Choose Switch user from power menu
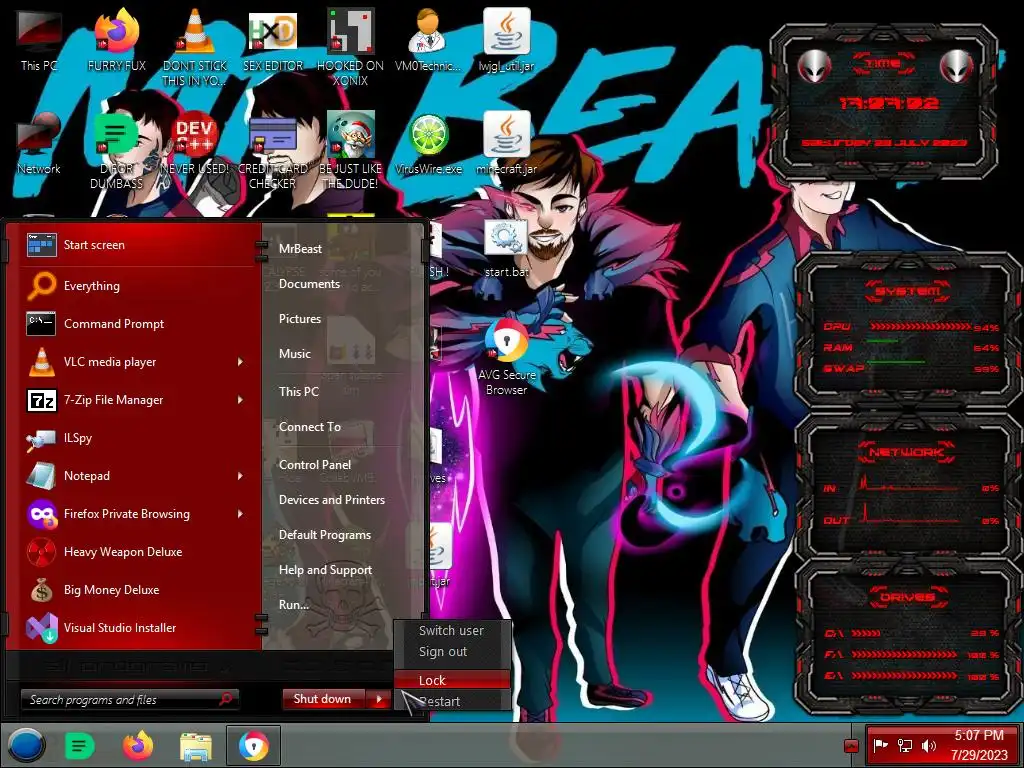The height and width of the screenshot is (768, 1024). (x=451, y=631)
